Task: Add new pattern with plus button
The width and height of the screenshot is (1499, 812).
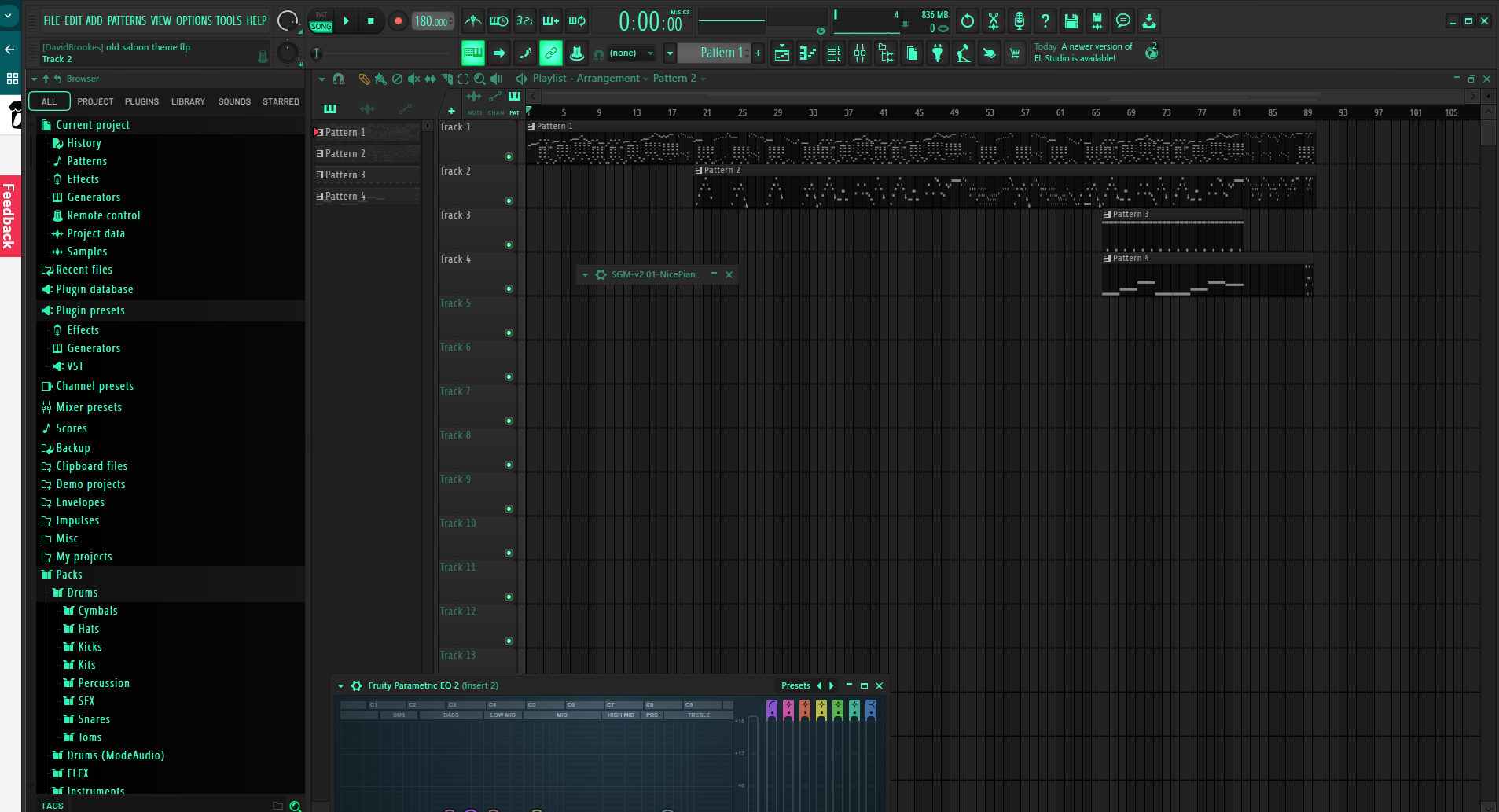Action: (x=758, y=53)
